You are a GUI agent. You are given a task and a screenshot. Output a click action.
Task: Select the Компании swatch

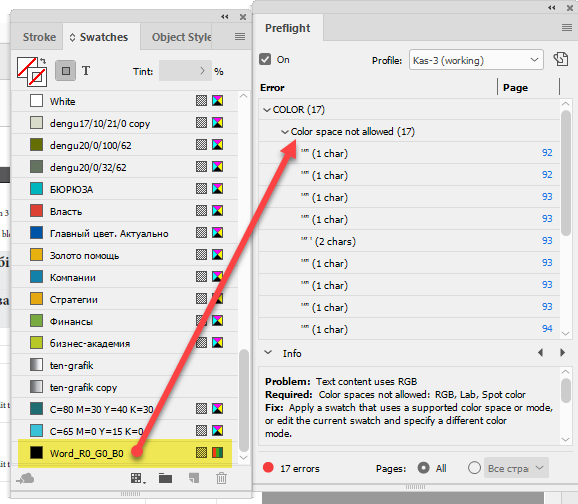tap(125, 277)
